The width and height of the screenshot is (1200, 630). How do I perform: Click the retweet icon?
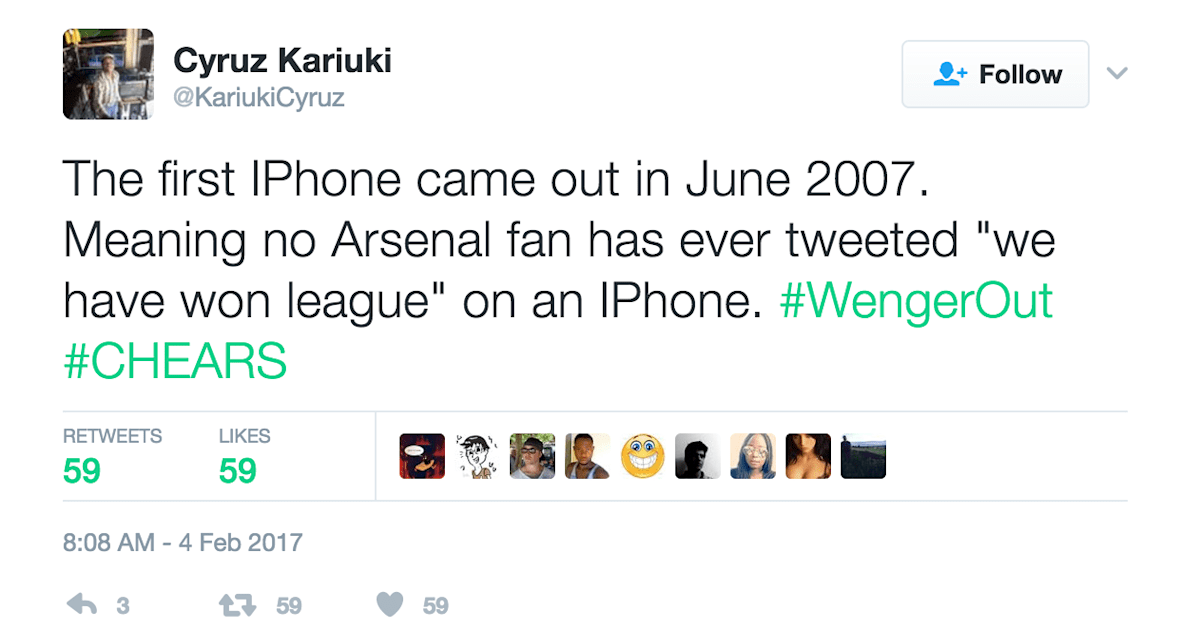238,605
